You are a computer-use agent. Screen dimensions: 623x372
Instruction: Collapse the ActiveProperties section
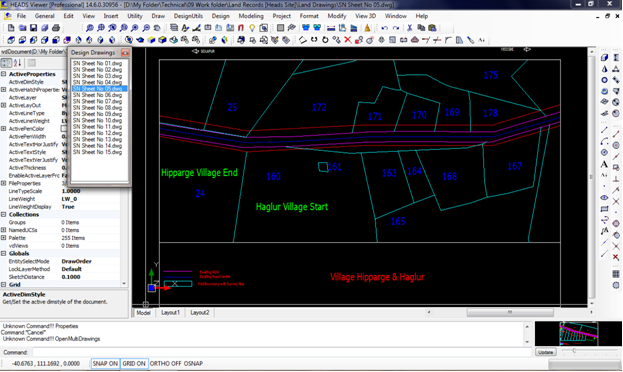(4, 74)
